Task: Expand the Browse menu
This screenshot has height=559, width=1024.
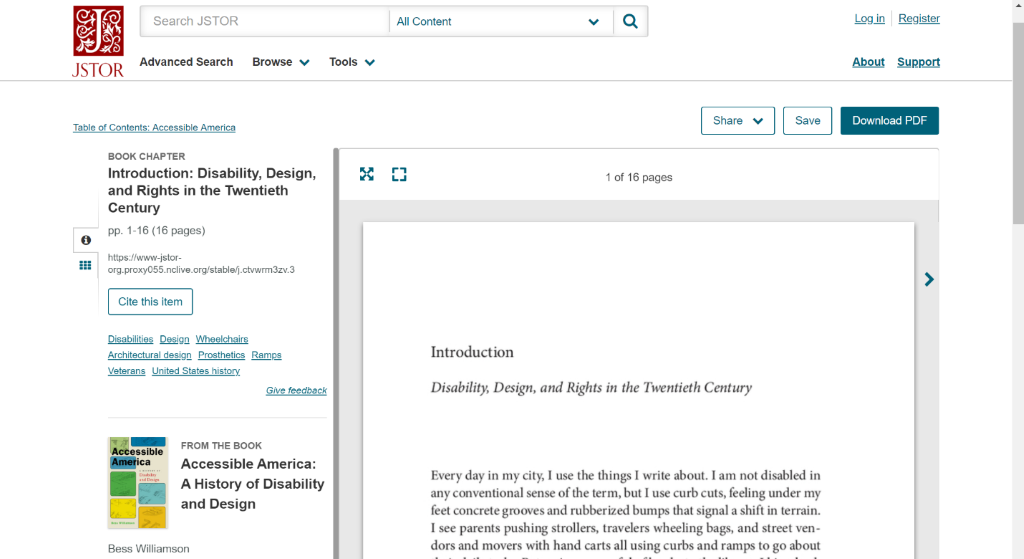Action: click(x=280, y=62)
